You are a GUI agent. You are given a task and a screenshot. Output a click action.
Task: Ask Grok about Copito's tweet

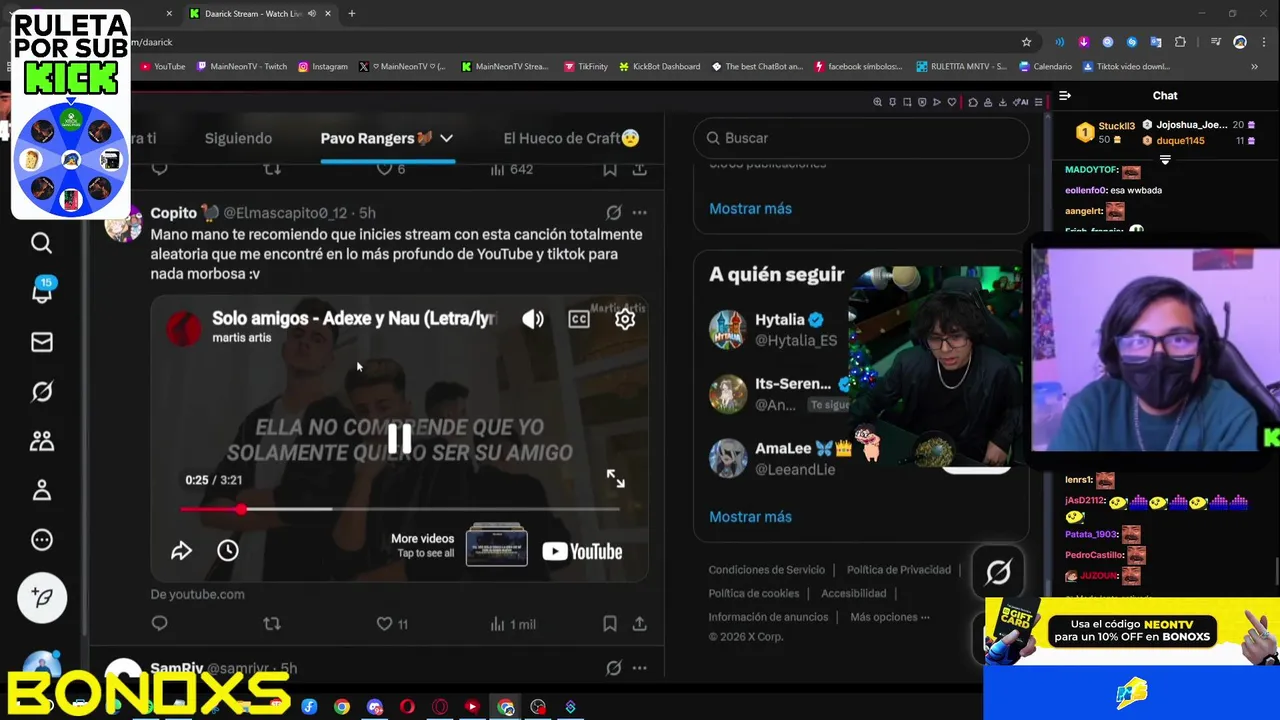(613, 213)
